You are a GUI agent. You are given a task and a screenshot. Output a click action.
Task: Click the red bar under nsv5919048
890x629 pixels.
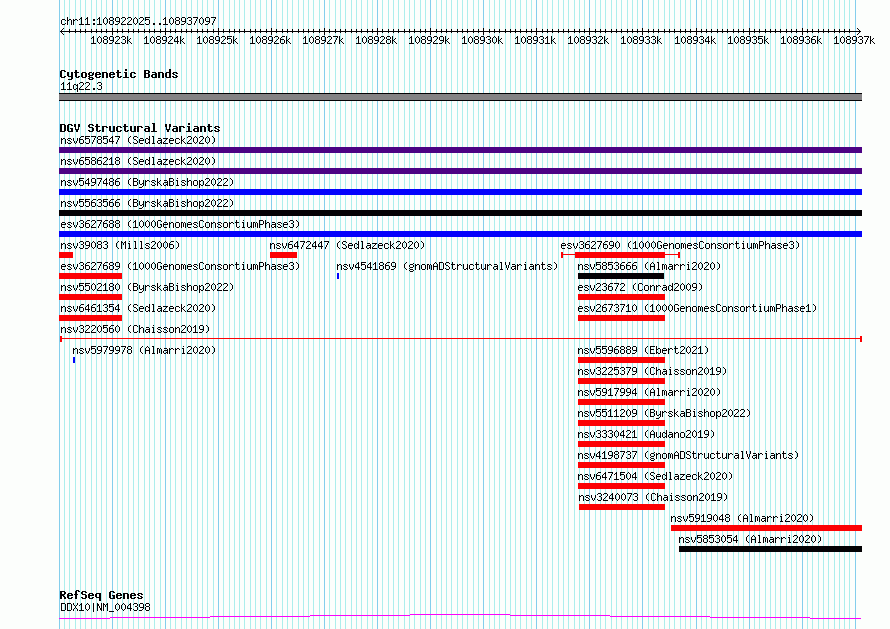point(766,528)
